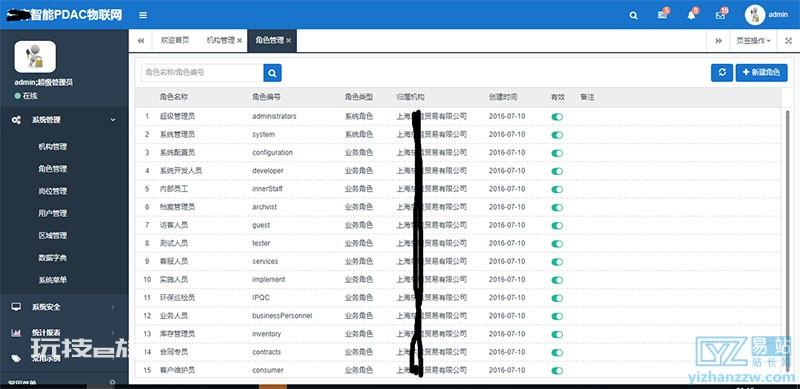Screen dimensions: 800x389
Task: Expand the 系统安全 sidebar menu
Action: [x=64, y=307]
